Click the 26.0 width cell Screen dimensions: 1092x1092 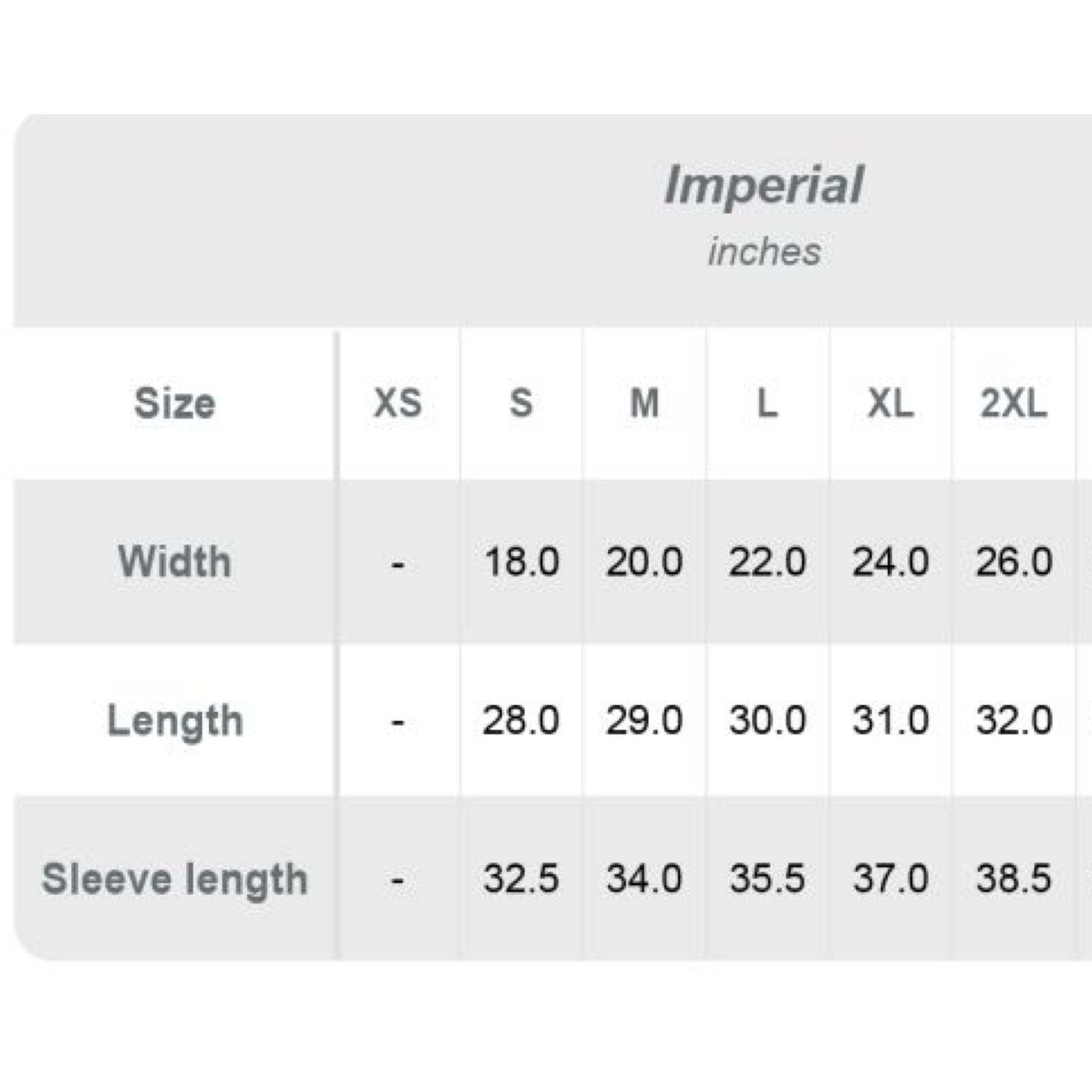pyautogui.click(x=1014, y=562)
